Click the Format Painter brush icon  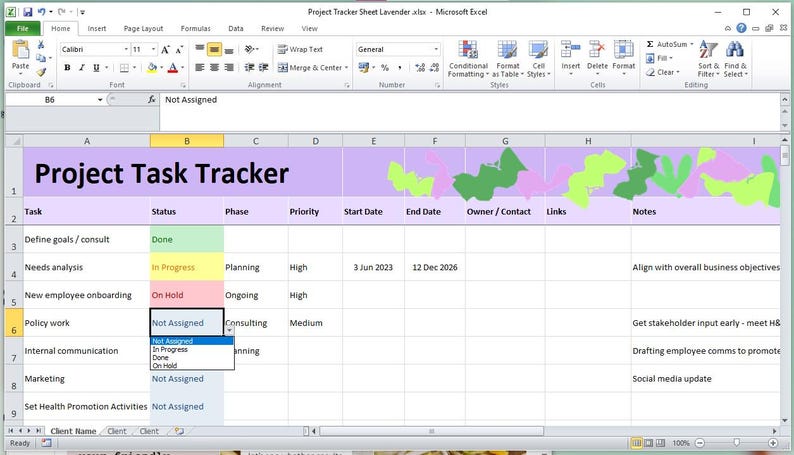click(41, 72)
